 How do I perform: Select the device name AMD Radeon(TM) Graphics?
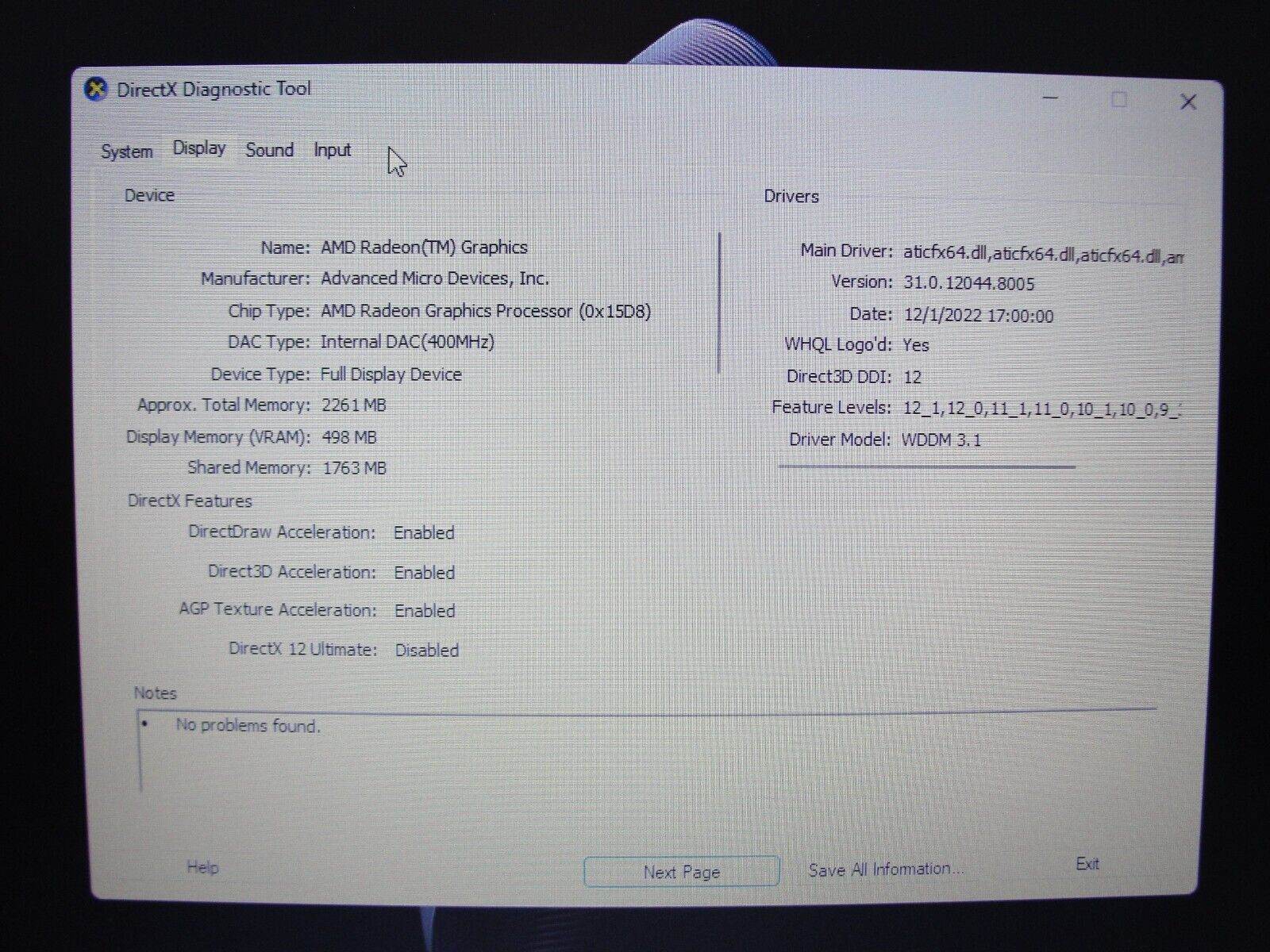coord(422,247)
